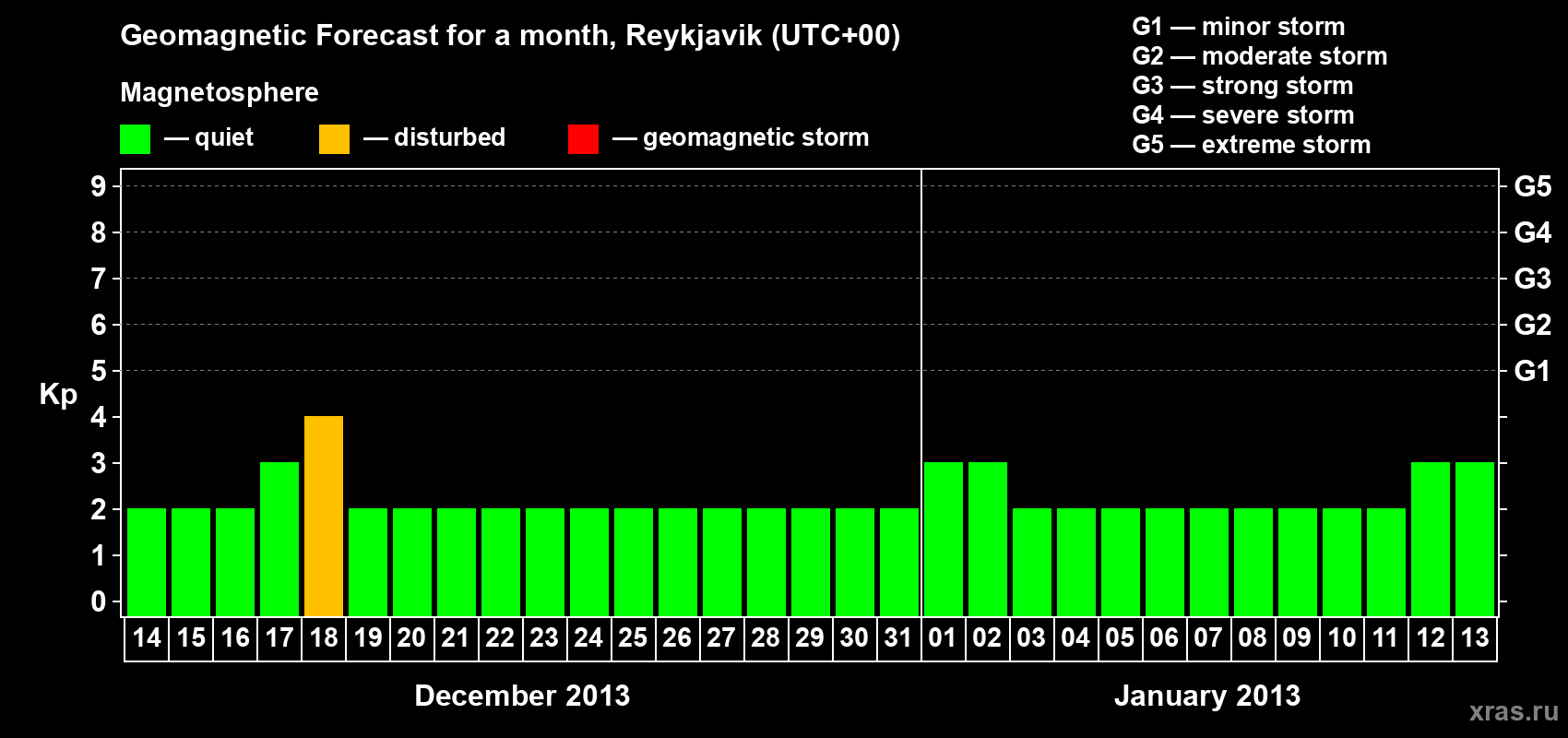Click the '— quiet' legend label
The image size is (1568, 738).
coord(208,137)
